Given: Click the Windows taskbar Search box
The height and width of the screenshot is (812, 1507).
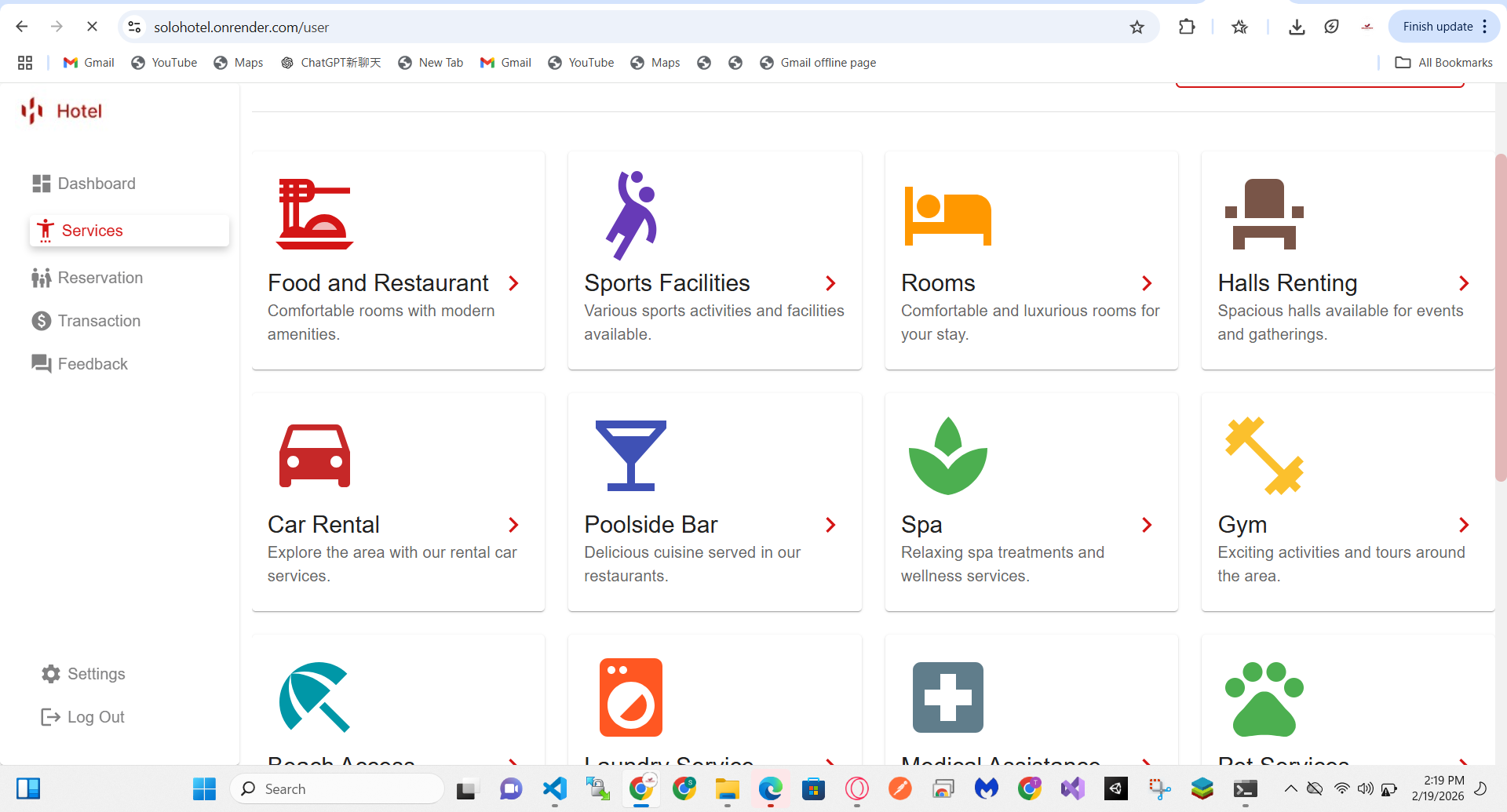Looking at the screenshot, I should [338, 788].
